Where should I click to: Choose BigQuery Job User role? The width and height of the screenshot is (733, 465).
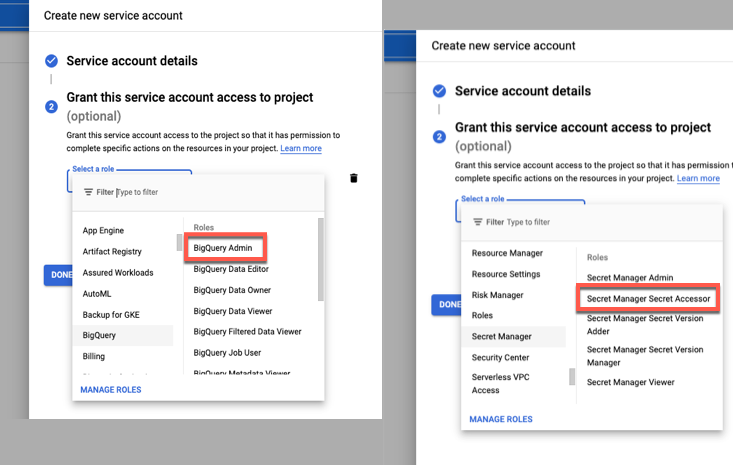point(227,353)
